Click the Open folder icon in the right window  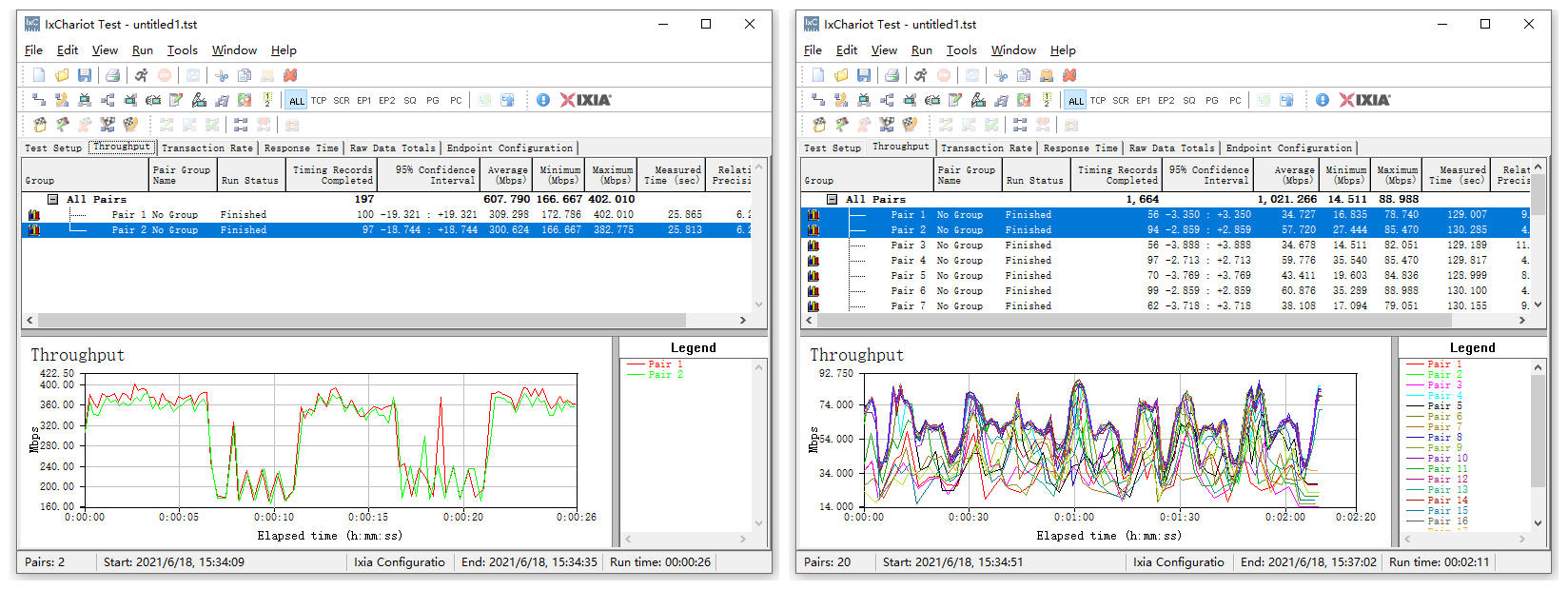(x=841, y=75)
